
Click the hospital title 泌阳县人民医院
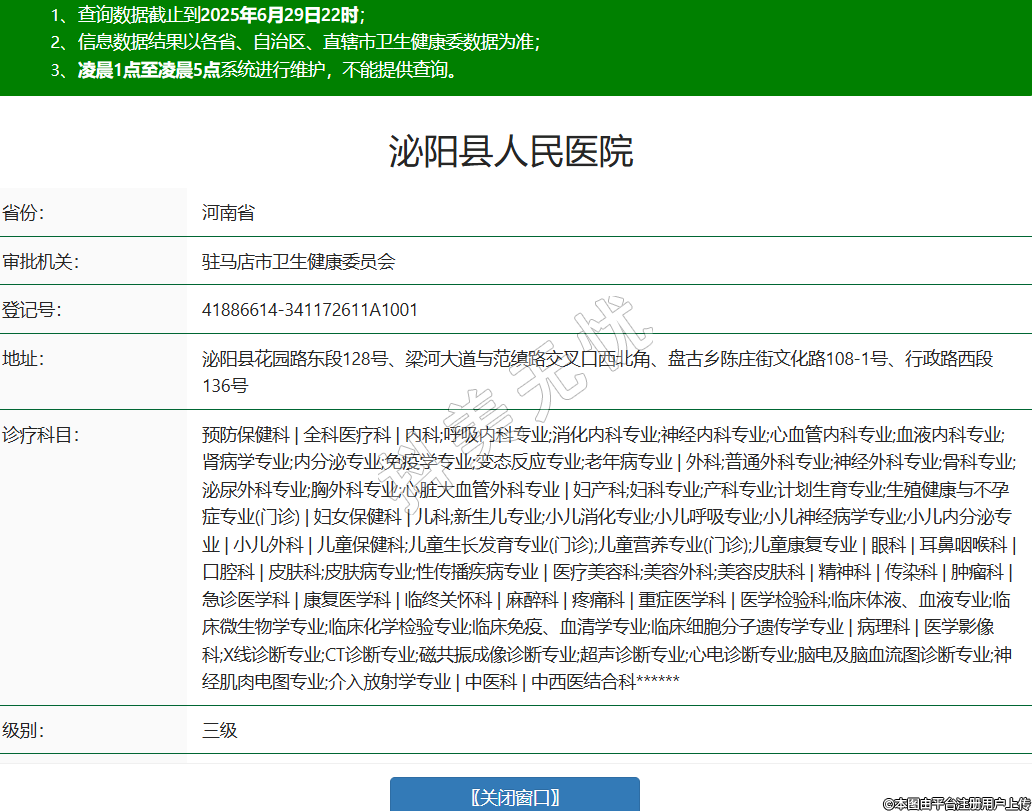(510, 152)
